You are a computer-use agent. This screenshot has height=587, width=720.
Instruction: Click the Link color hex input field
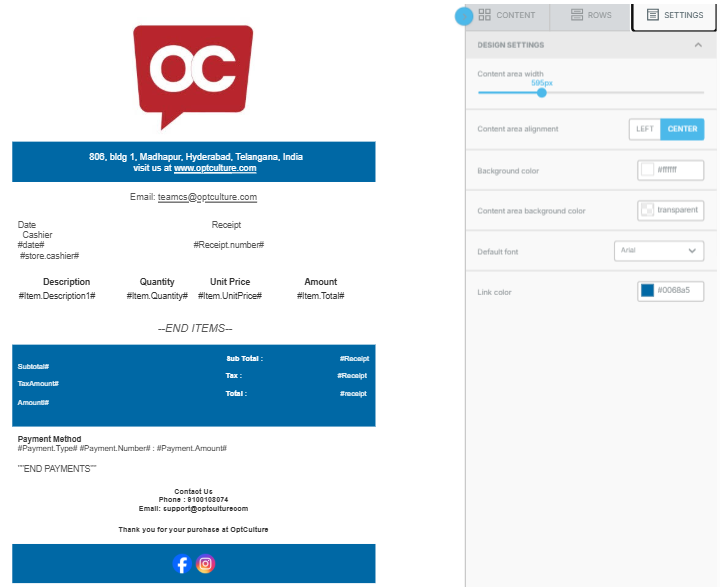coord(679,291)
